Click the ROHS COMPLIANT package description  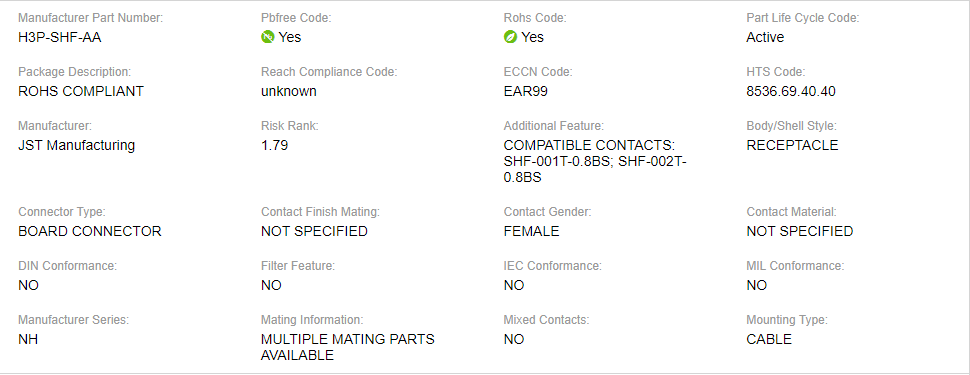(x=81, y=92)
